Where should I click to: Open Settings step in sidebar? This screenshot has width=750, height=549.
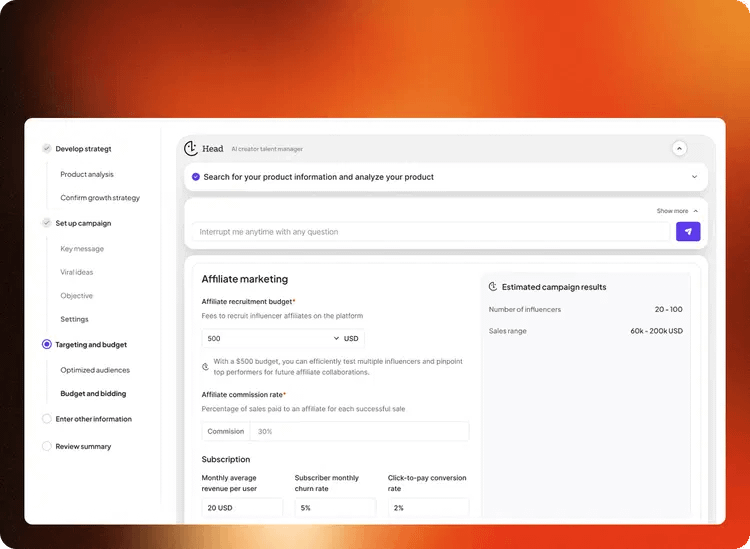[74, 319]
